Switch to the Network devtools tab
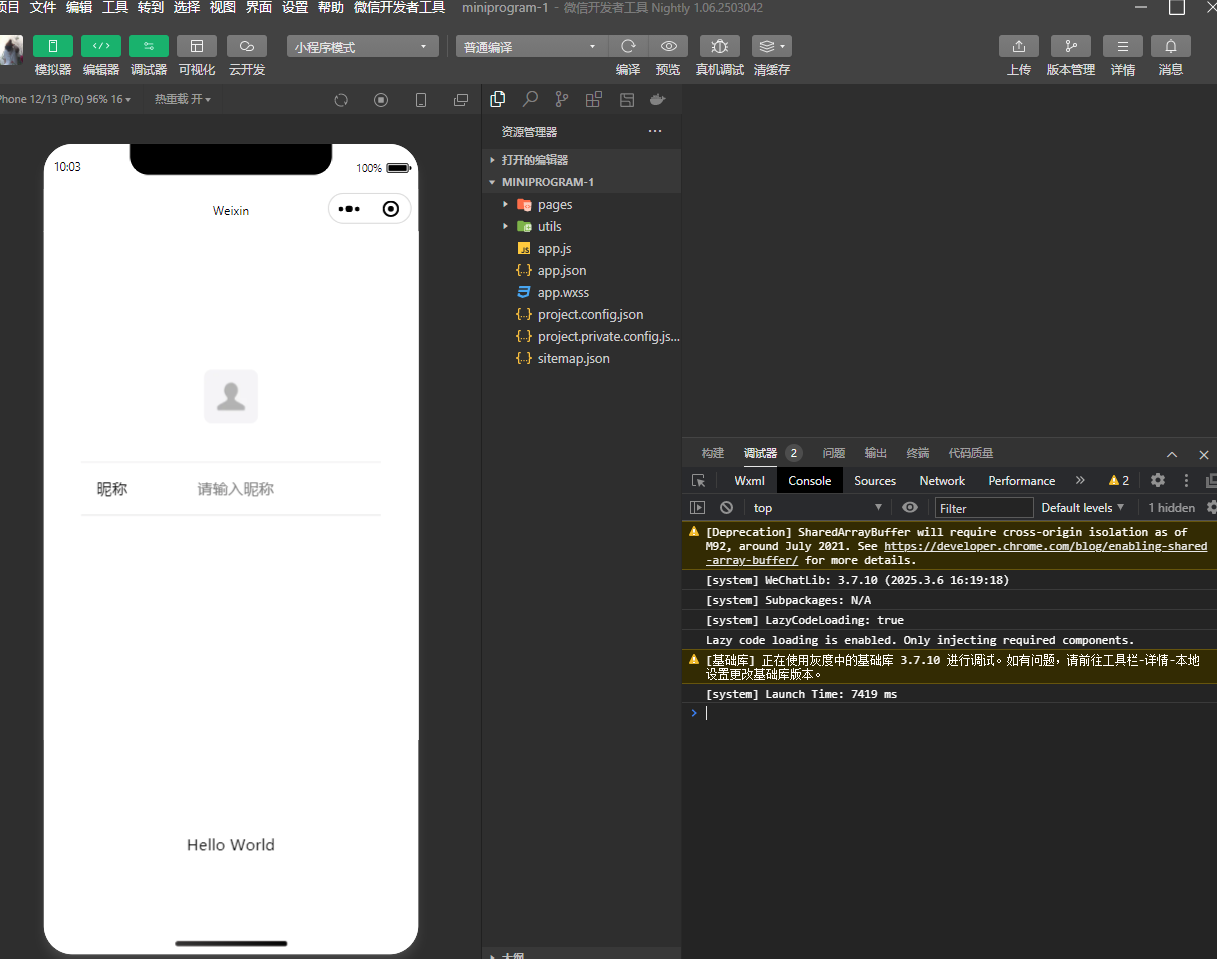The width and height of the screenshot is (1217, 959). (942, 480)
